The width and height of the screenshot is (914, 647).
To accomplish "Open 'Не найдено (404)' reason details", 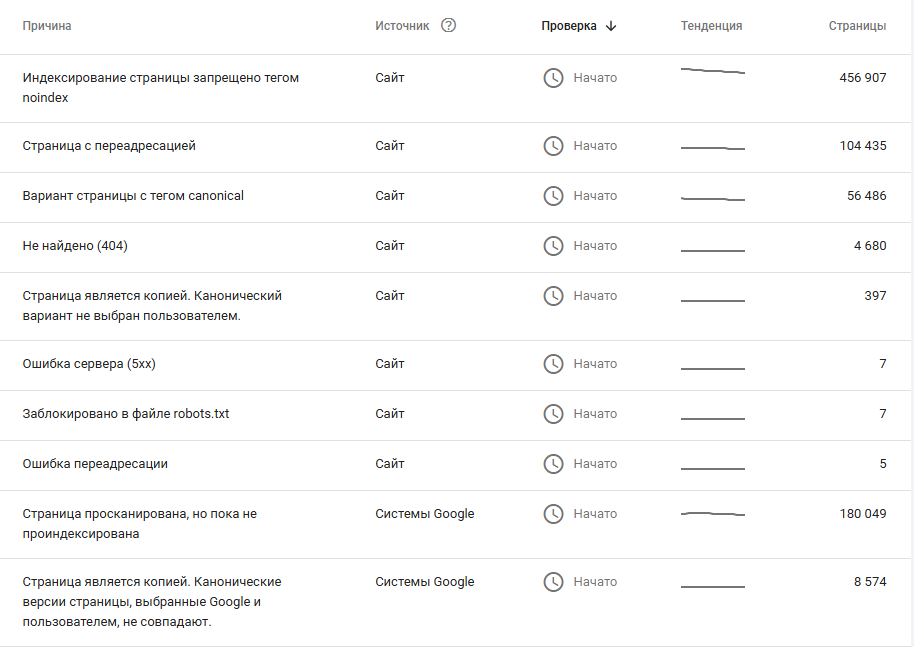I will tap(75, 246).
